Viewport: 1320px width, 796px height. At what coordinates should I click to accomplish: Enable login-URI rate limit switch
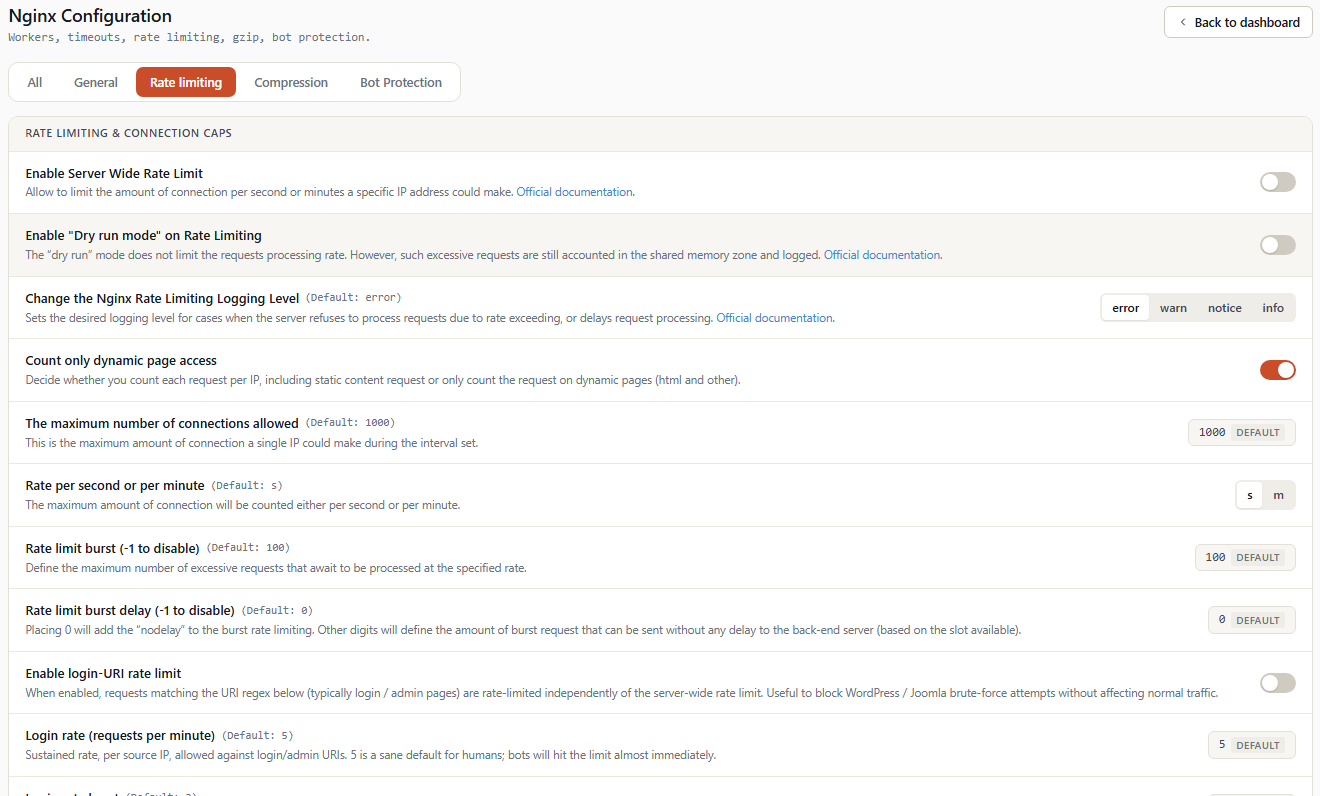pos(1277,683)
